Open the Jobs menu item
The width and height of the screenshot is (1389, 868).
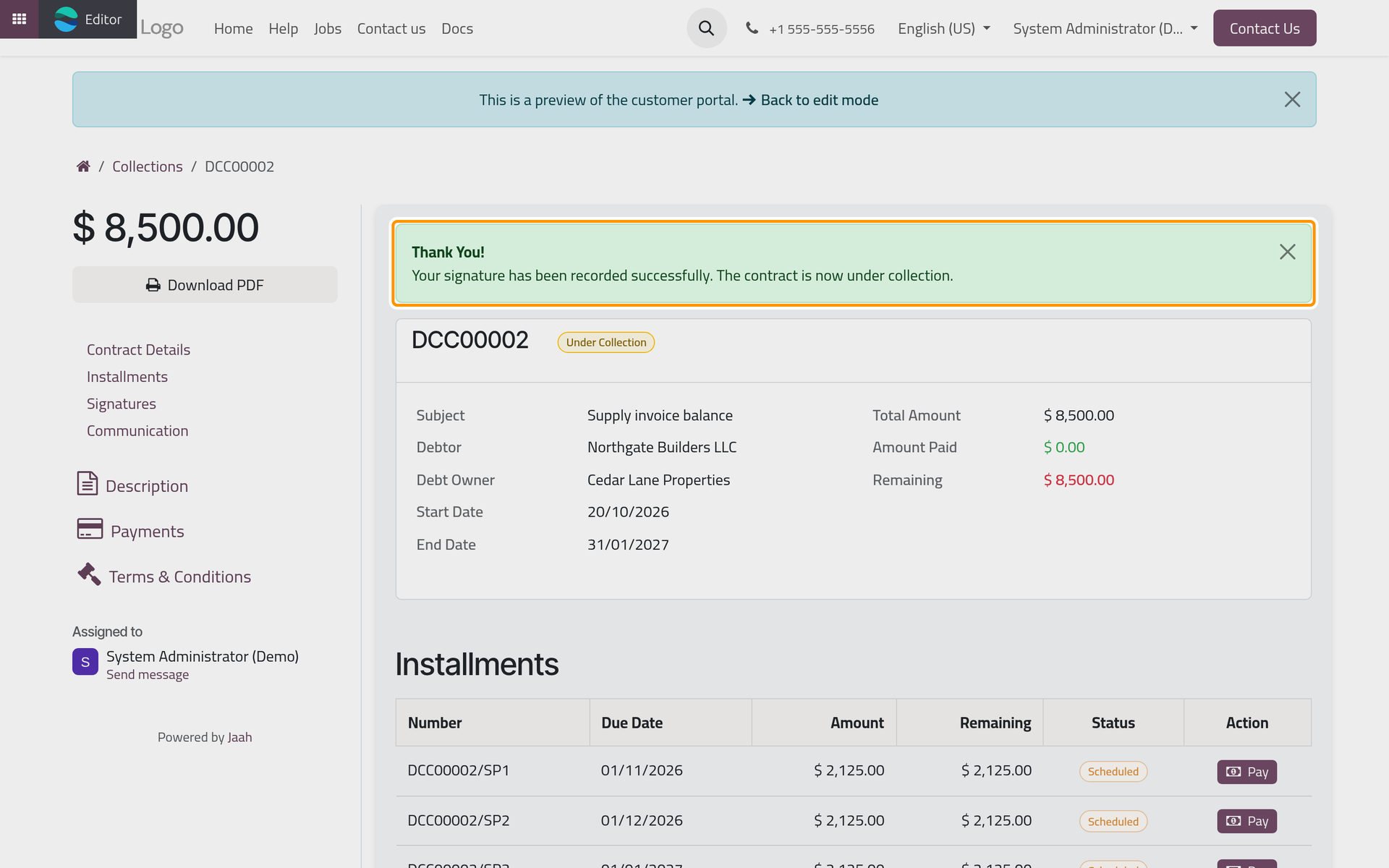tap(327, 28)
